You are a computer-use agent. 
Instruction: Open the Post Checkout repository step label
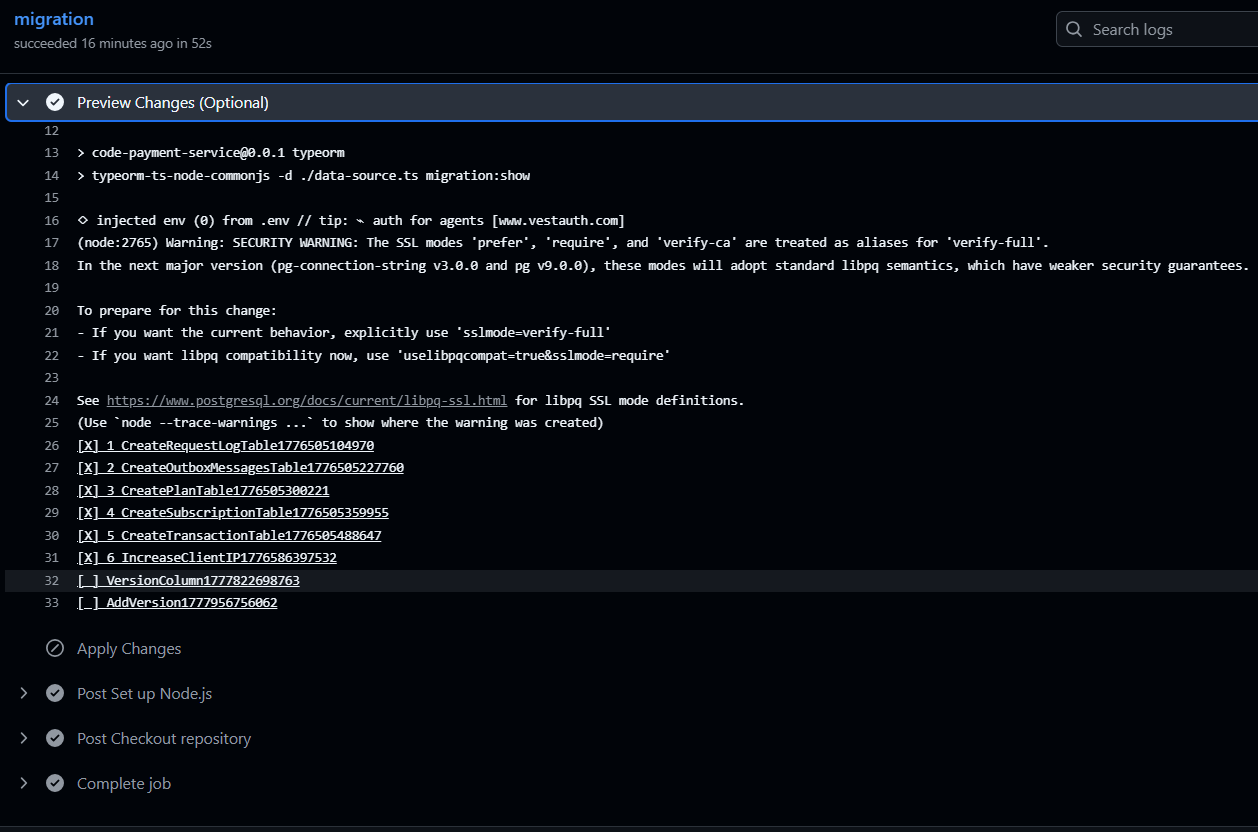pyautogui.click(x=164, y=738)
